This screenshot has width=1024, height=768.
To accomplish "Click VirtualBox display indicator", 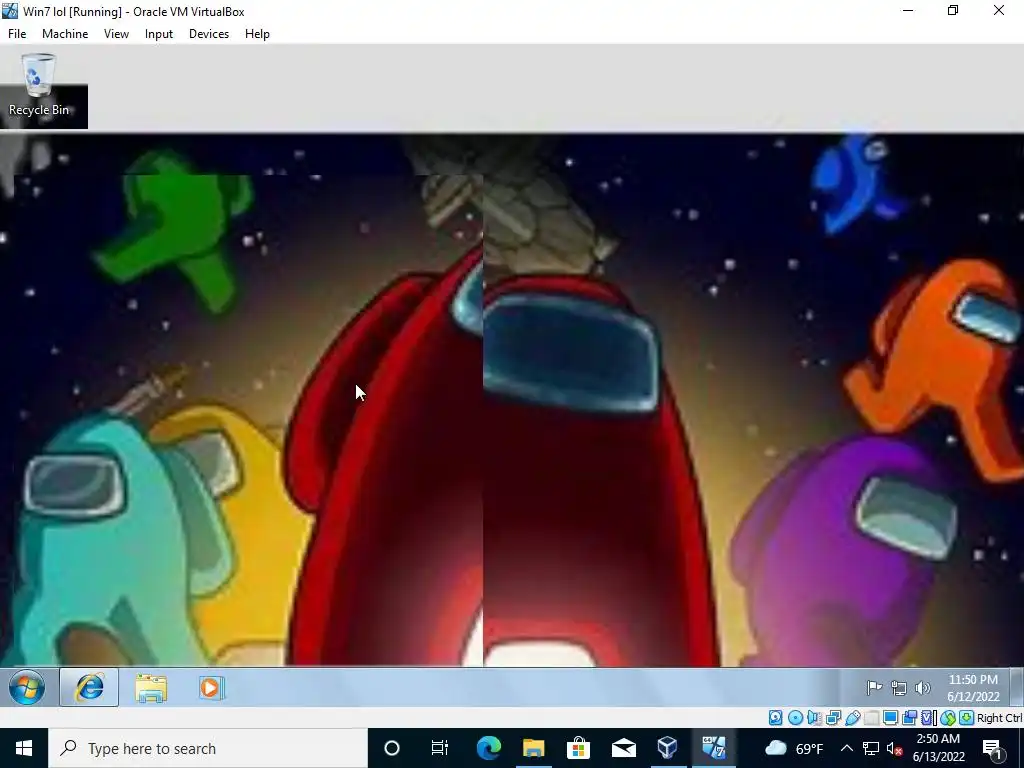I will tap(890, 718).
